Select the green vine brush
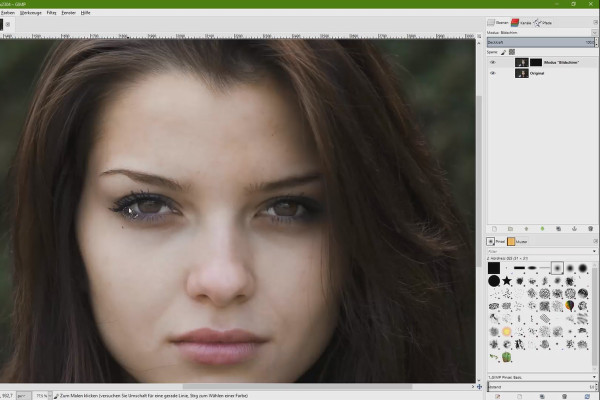This screenshot has width=600, height=400. (x=494, y=357)
